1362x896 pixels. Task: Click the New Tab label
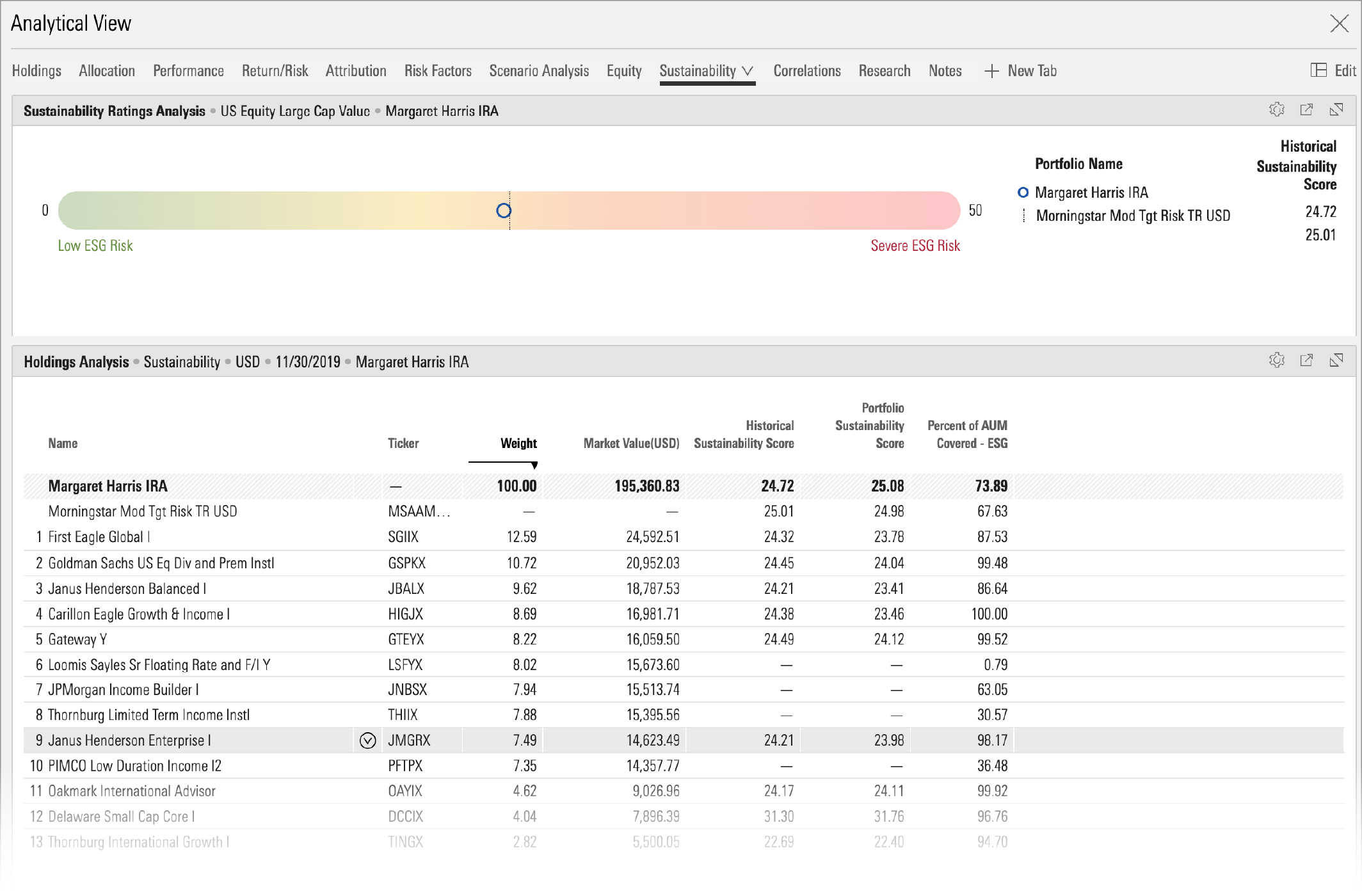click(1032, 71)
